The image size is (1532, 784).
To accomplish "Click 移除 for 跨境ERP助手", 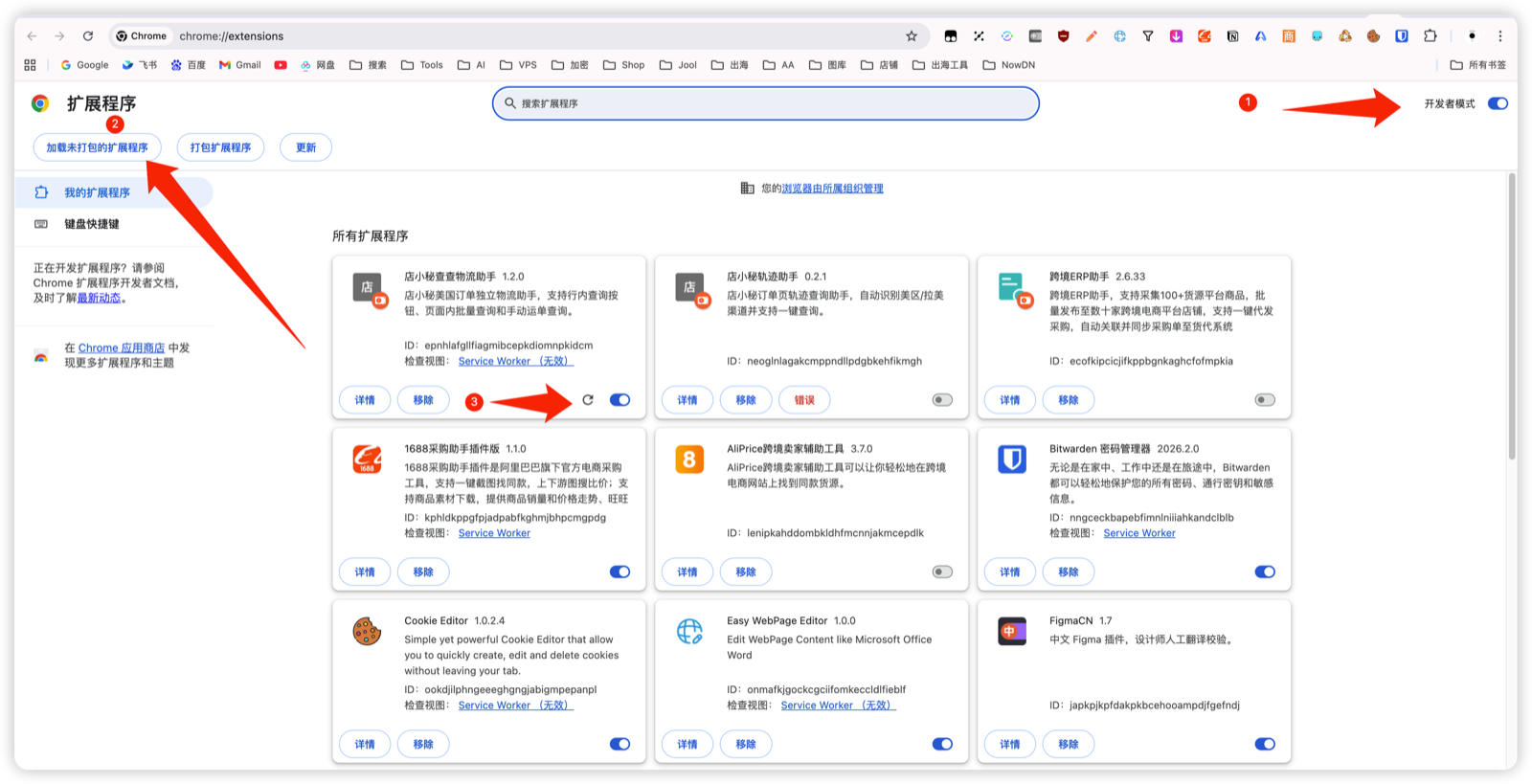I will [x=1069, y=400].
